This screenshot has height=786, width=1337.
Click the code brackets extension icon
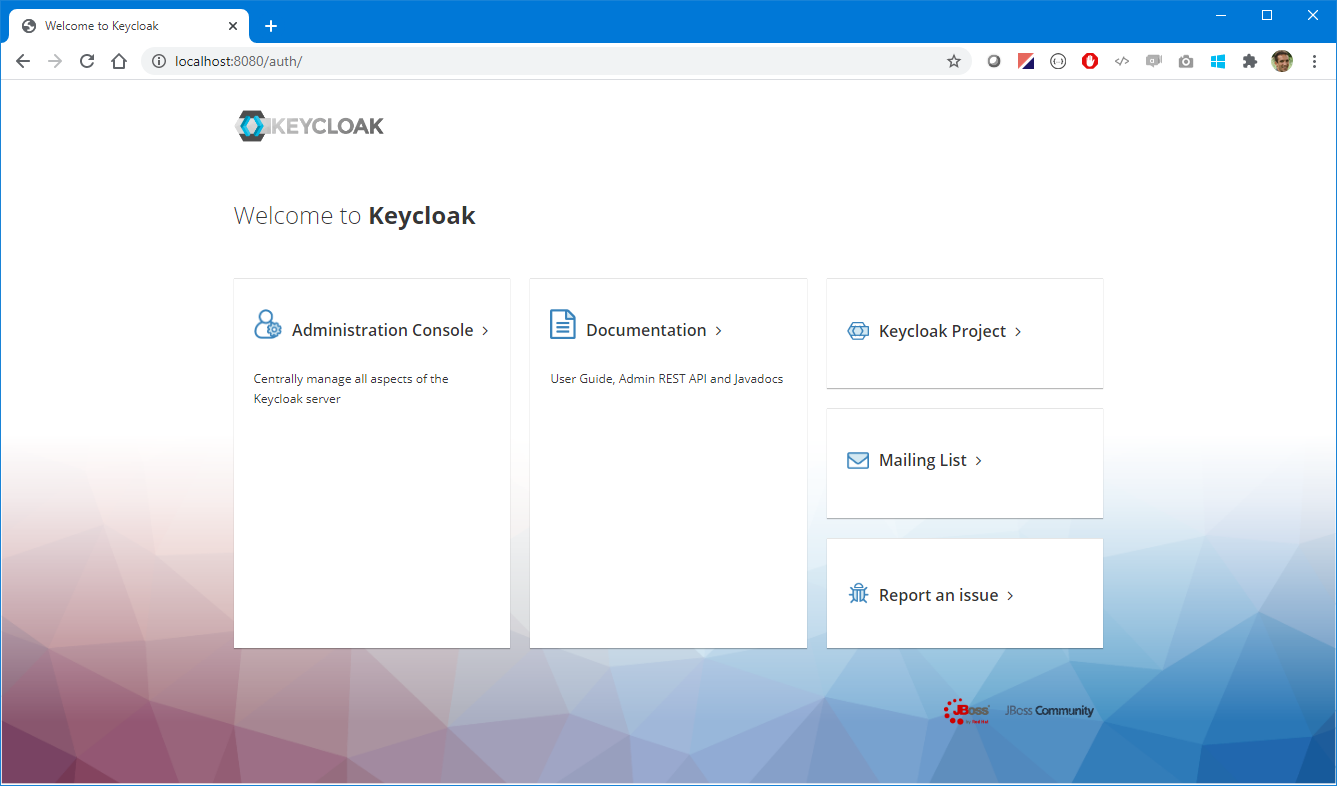[1122, 61]
